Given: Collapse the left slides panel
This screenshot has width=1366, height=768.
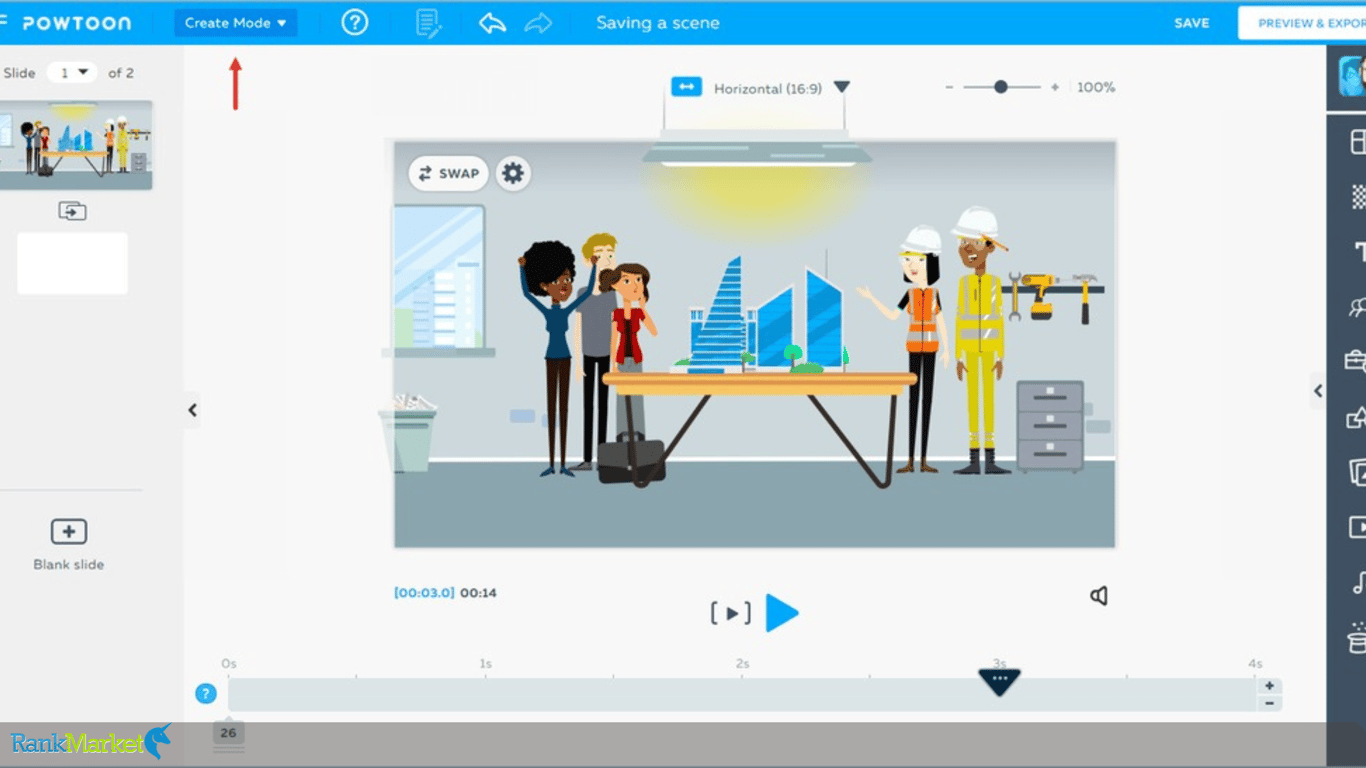Looking at the screenshot, I should coord(192,409).
